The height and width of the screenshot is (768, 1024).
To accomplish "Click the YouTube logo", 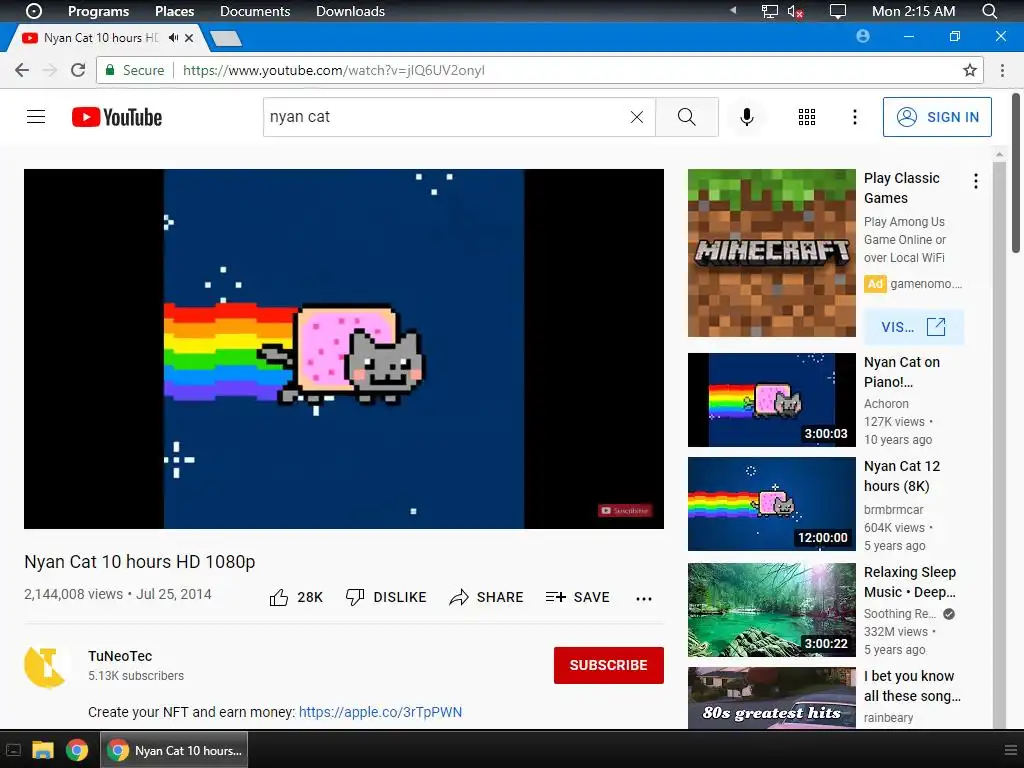I will 117,117.
